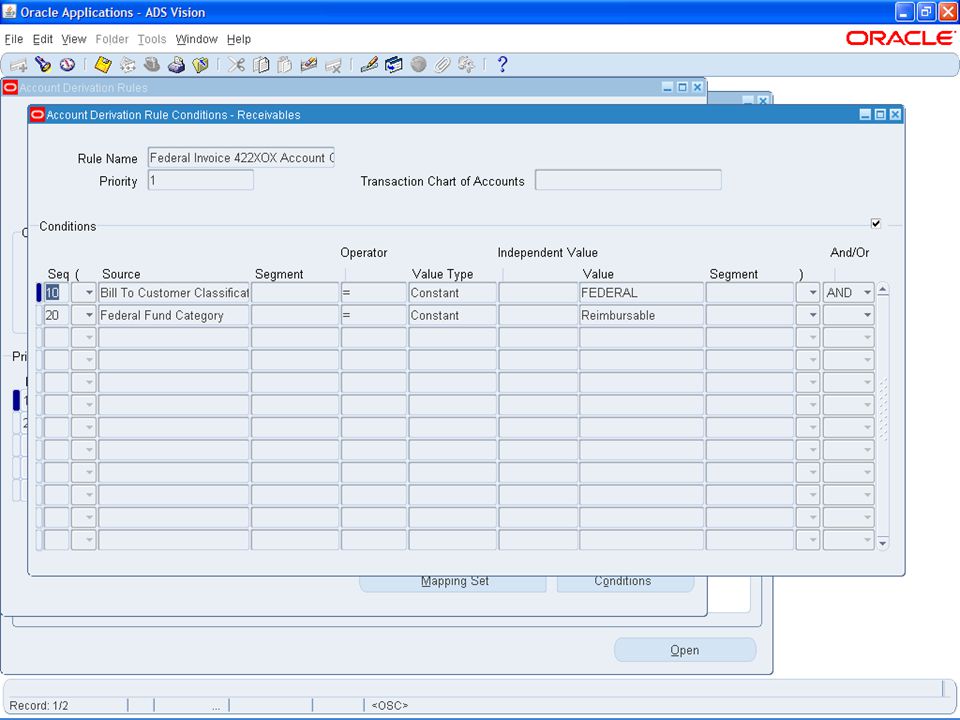
Task: Click the Cut scissors icon
Action: tap(236, 64)
